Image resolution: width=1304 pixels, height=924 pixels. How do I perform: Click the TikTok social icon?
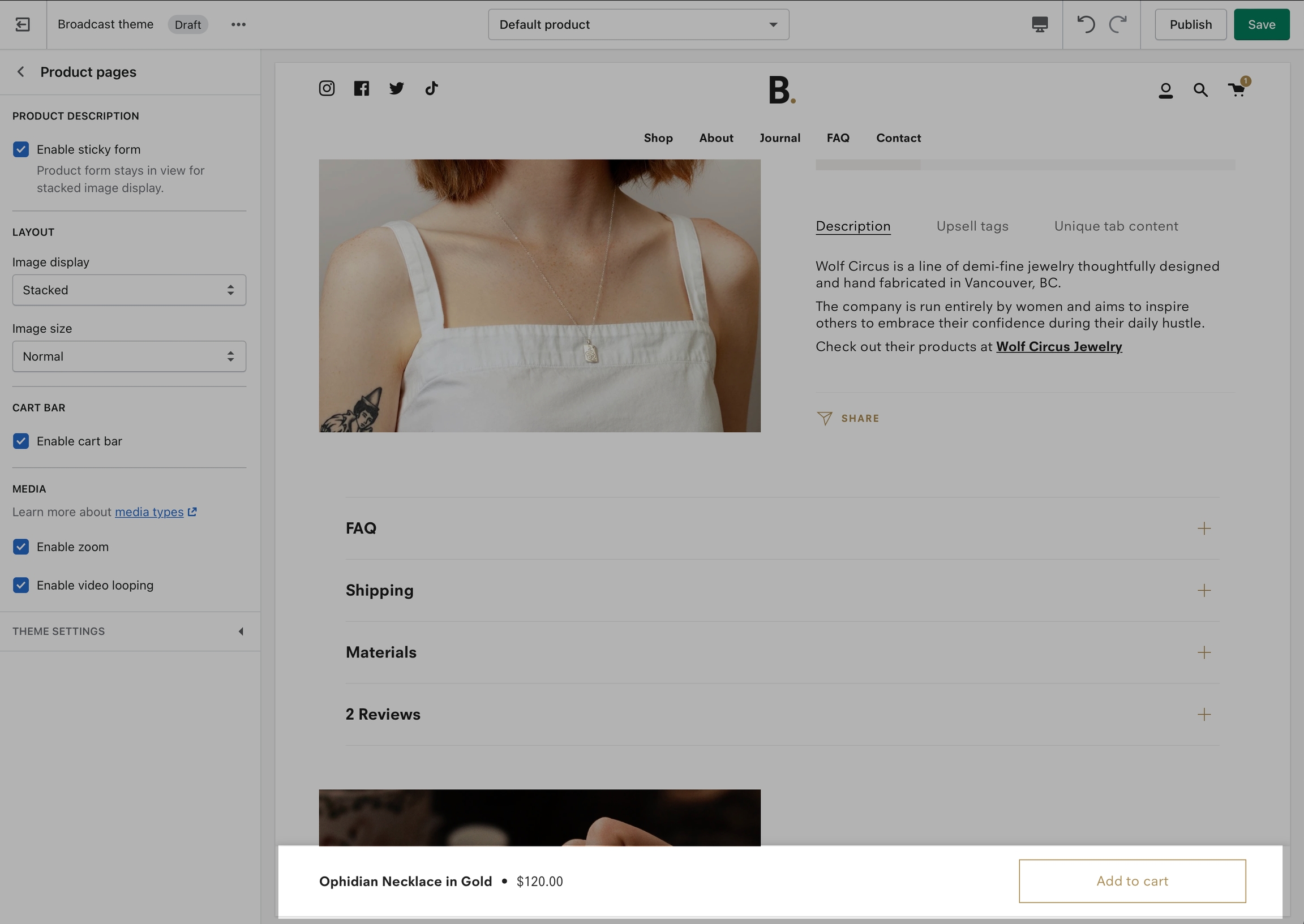(x=431, y=88)
